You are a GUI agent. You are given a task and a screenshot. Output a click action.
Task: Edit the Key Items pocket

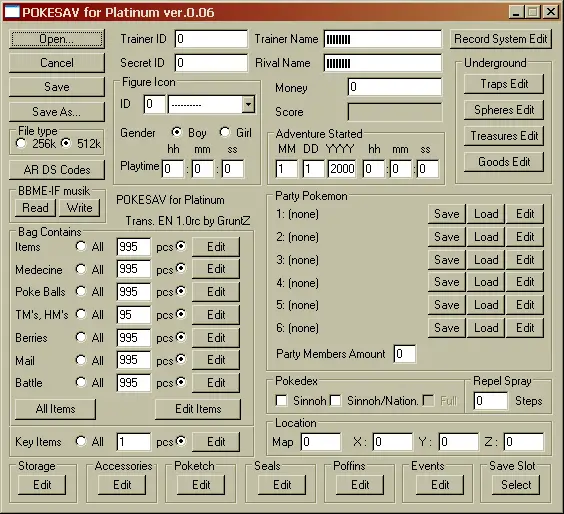pyautogui.click(x=216, y=442)
